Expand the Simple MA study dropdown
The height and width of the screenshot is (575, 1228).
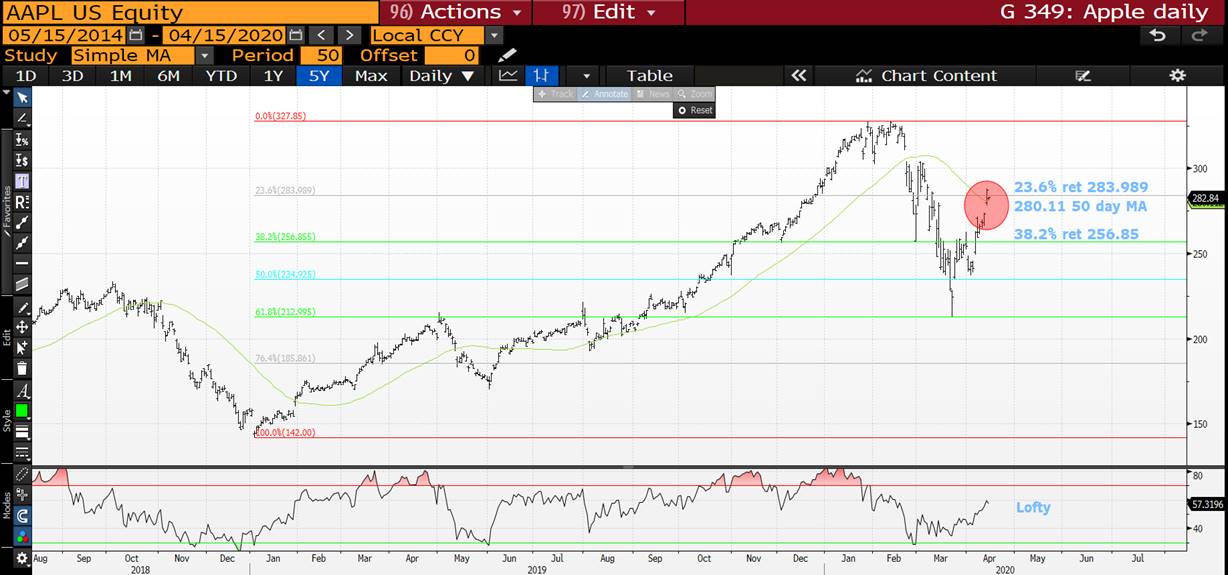click(205, 55)
